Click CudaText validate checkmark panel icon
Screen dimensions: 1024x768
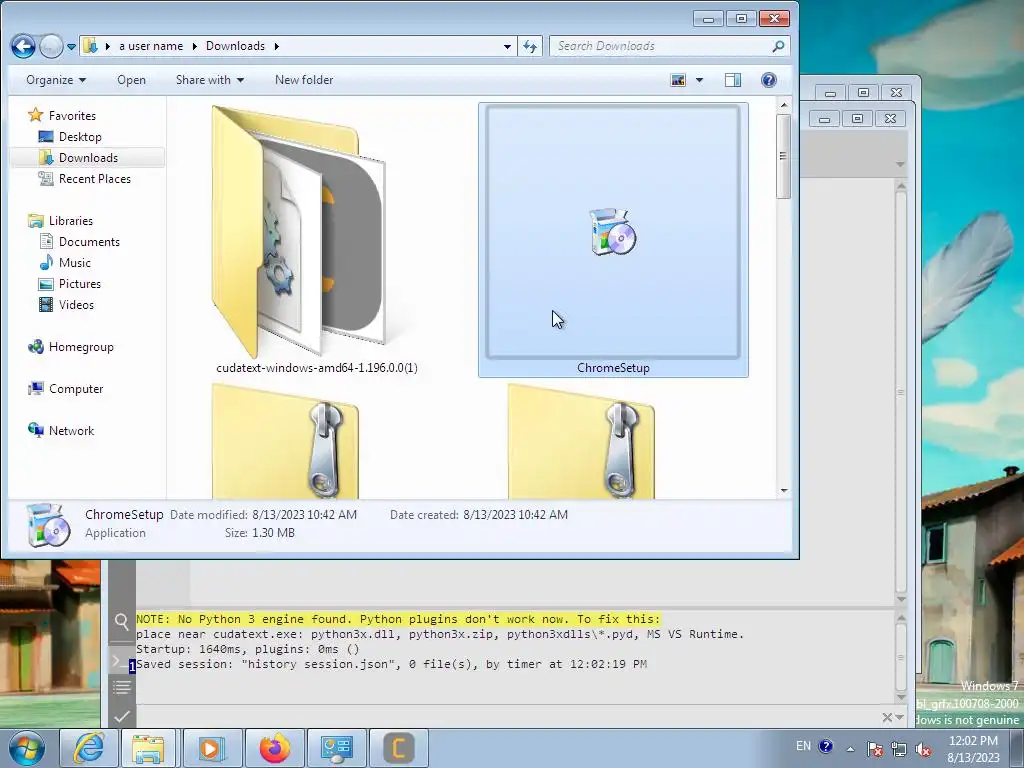121,716
